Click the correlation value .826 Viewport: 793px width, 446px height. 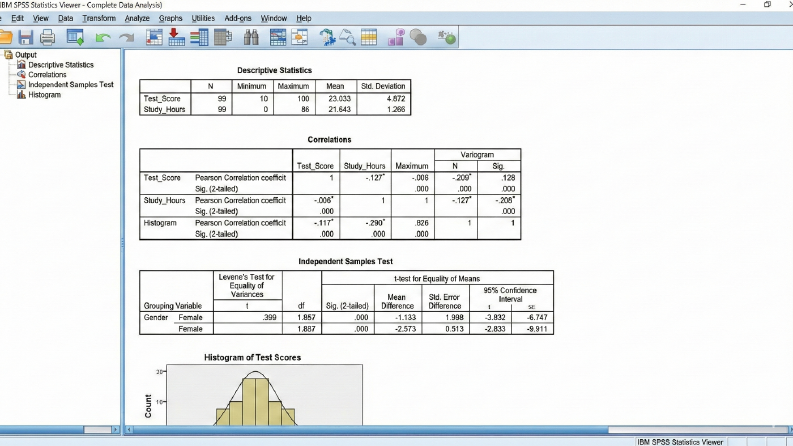click(x=422, y=223)
